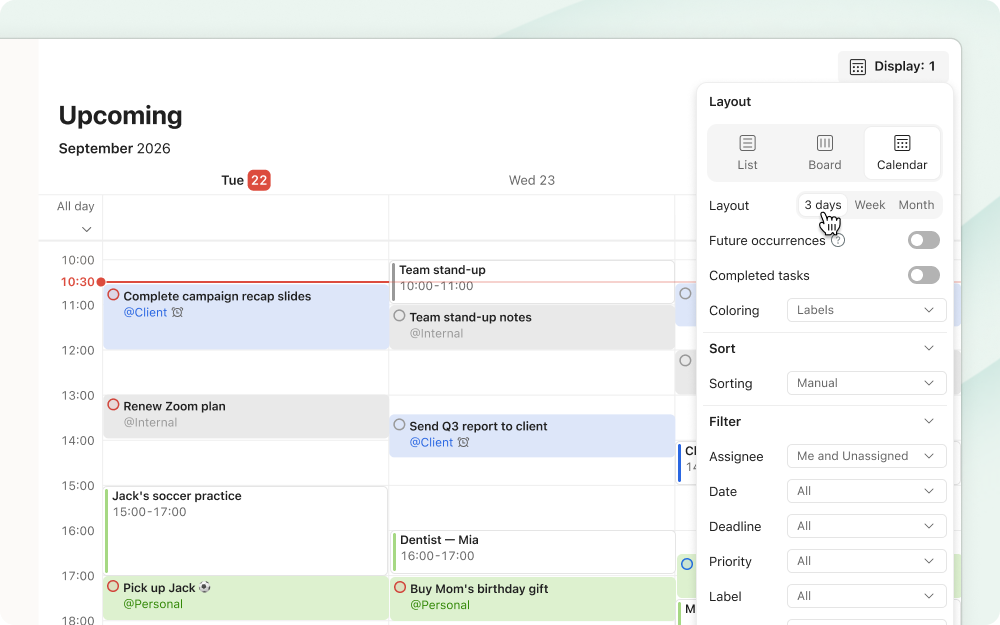The width and height of the screenshot is (1000, 625).
Task: Open Jack's soccer practice event
Action: (x=246, y=531)
